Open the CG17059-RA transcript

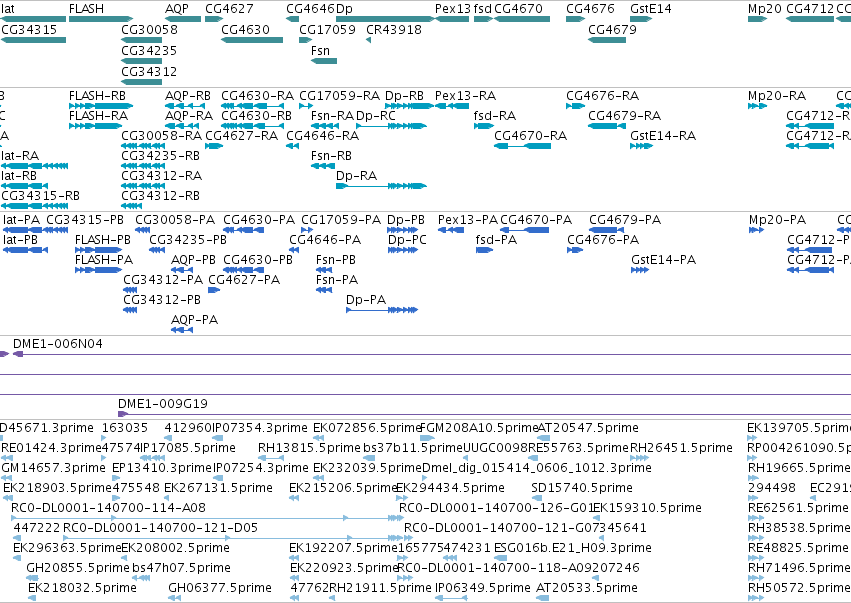click(x=306, y=106)
